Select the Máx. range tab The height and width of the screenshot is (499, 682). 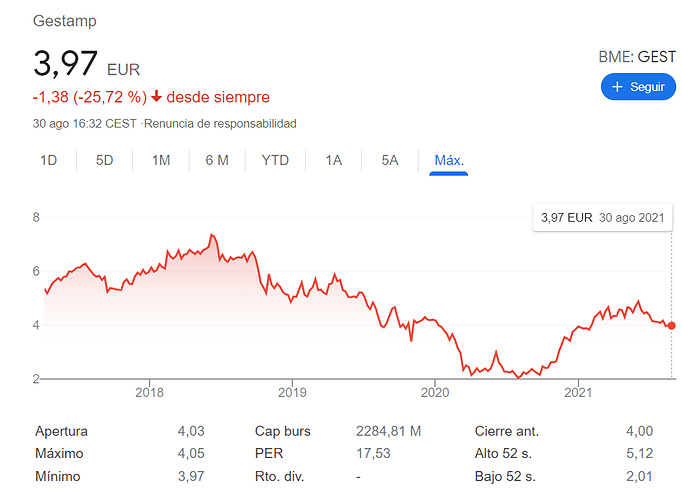tap(449, 161)
